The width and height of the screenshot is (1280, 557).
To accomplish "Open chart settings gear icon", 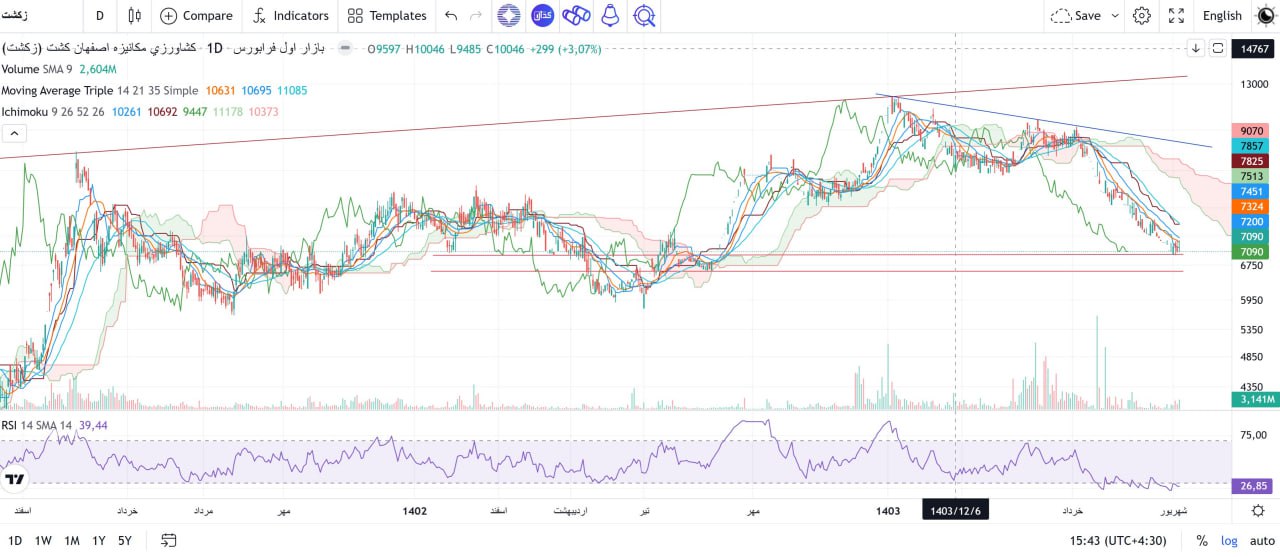I will point(1142,15).
